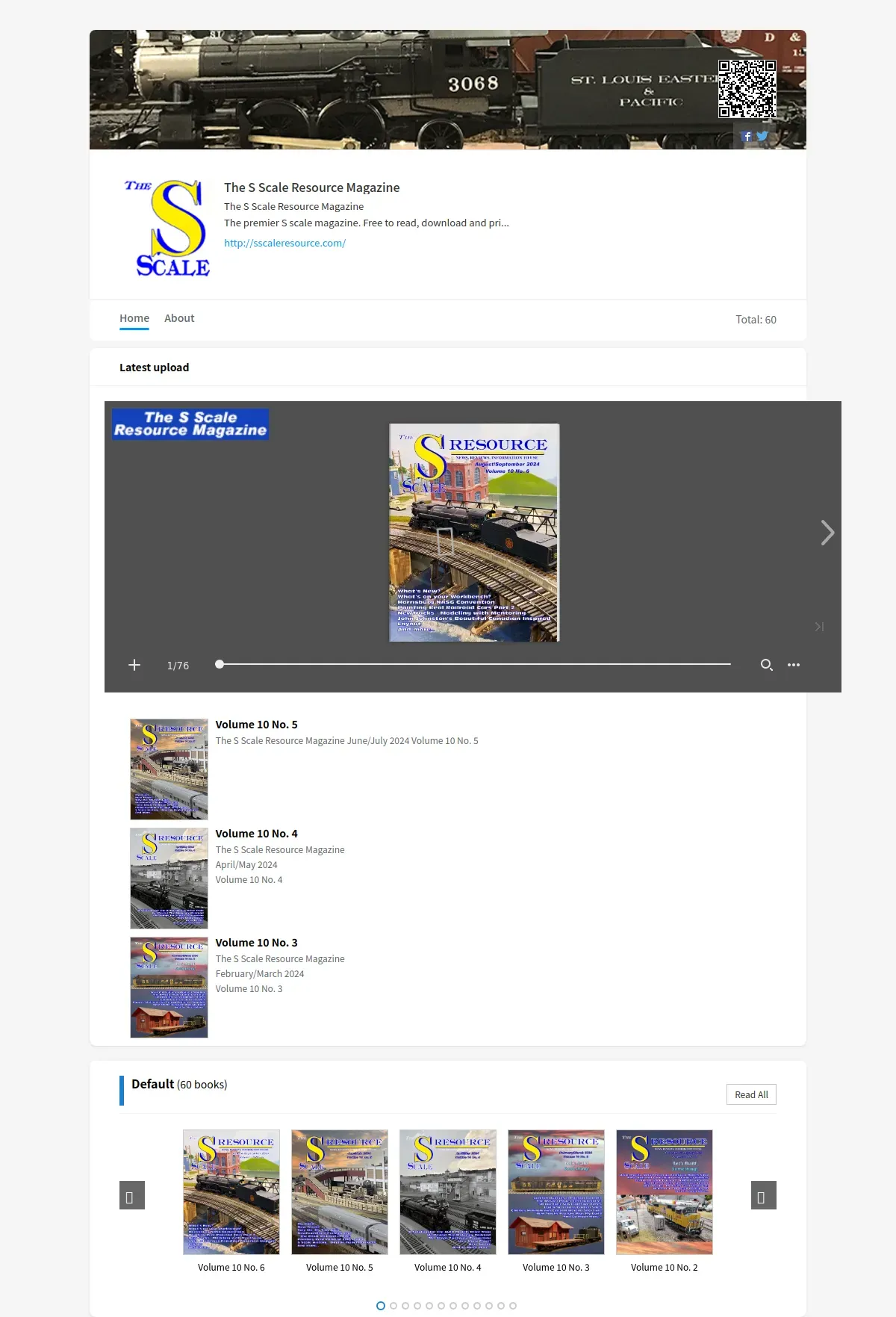Image resolution: width=896 pixels, height=1317 pixels.
Task: Open Volume 10 No. 4 title link
Action: 256,834
